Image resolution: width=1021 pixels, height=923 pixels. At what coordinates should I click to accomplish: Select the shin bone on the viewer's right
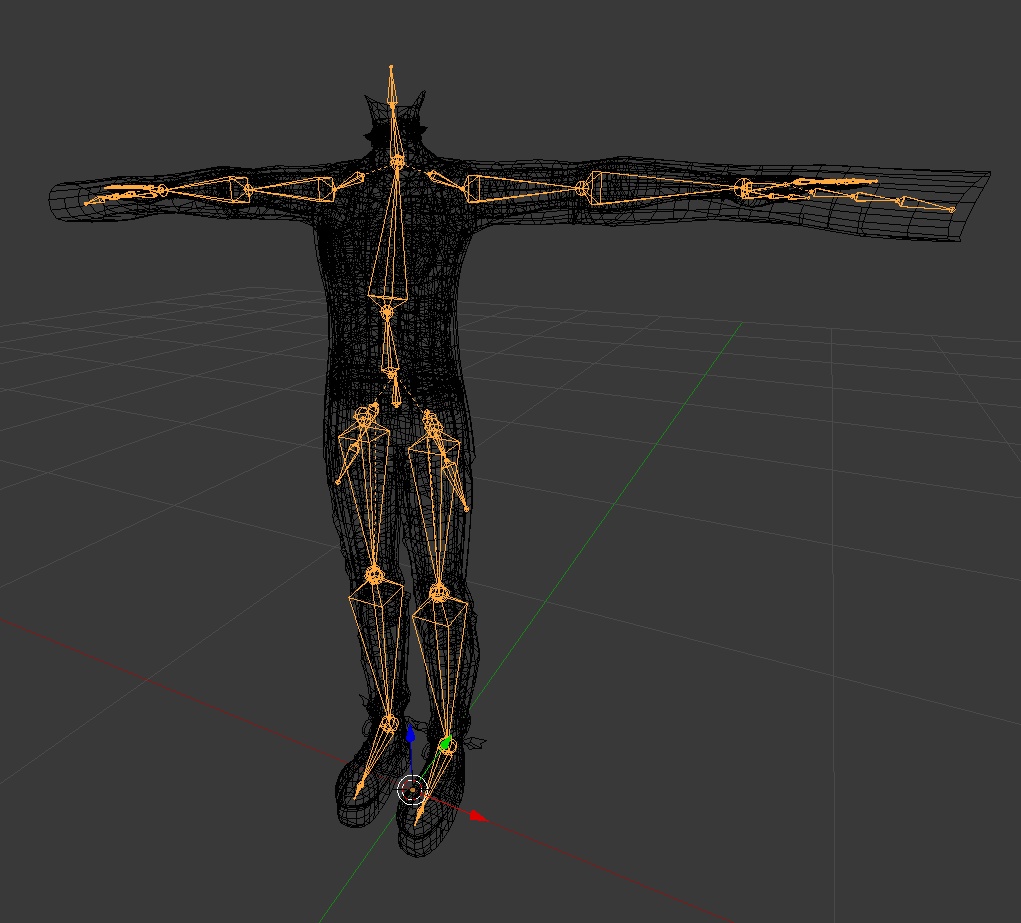click(x=443, y=671)
